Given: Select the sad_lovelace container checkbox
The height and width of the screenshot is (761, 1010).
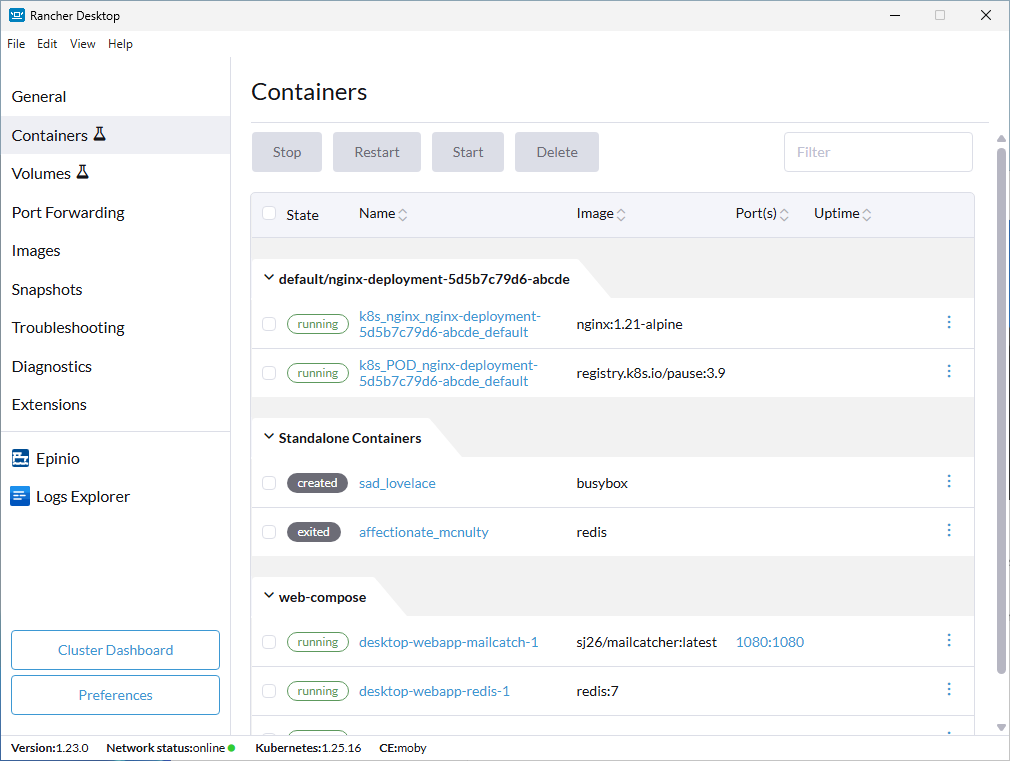Looking at the screenshot, I should (269, 483).
